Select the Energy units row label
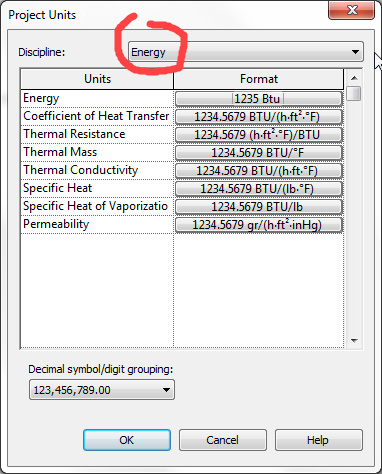This screenshot has height=474, width=382. (41, 98)
